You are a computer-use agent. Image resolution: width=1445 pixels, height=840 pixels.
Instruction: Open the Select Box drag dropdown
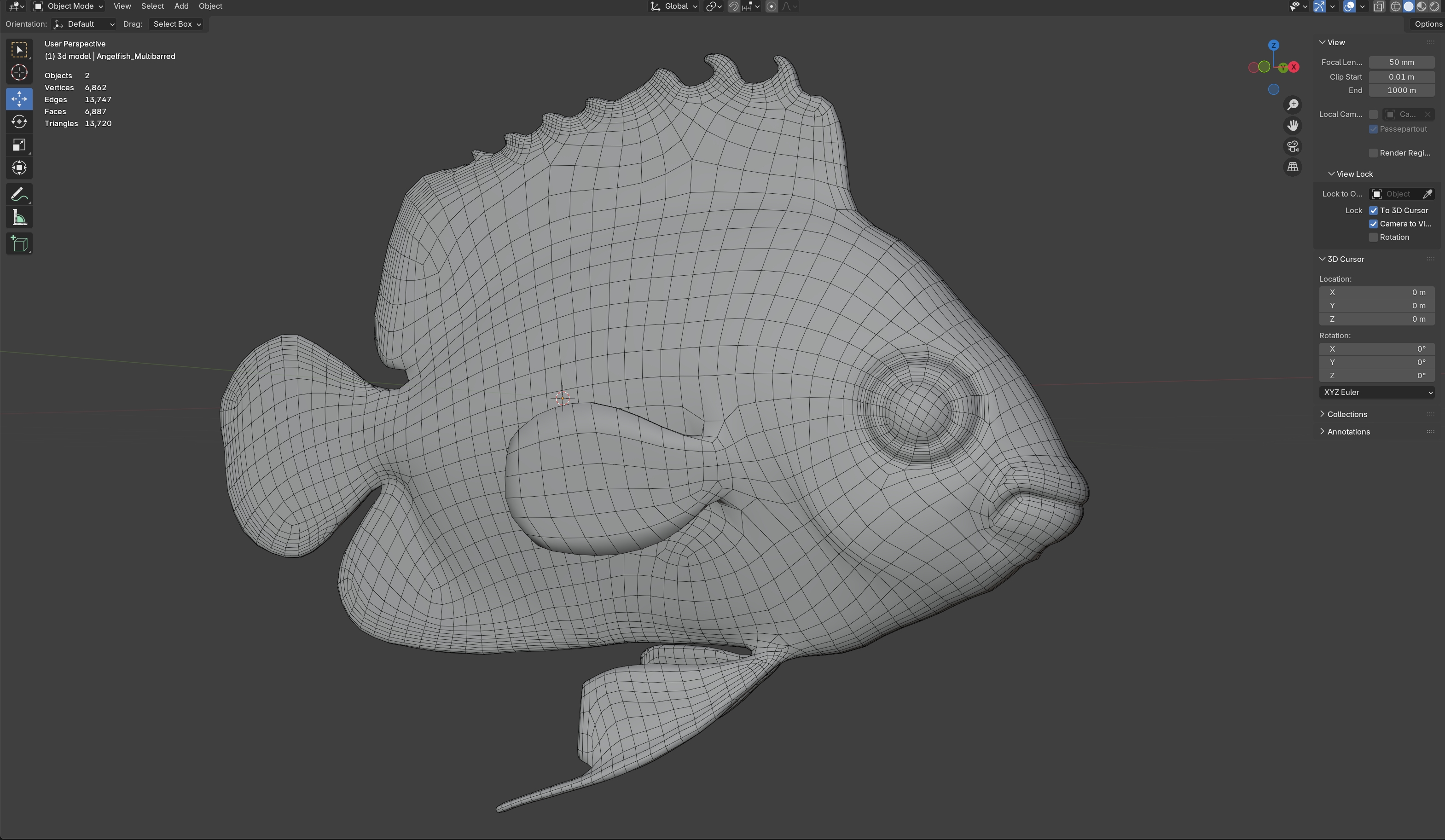click(x=177, y=24)
